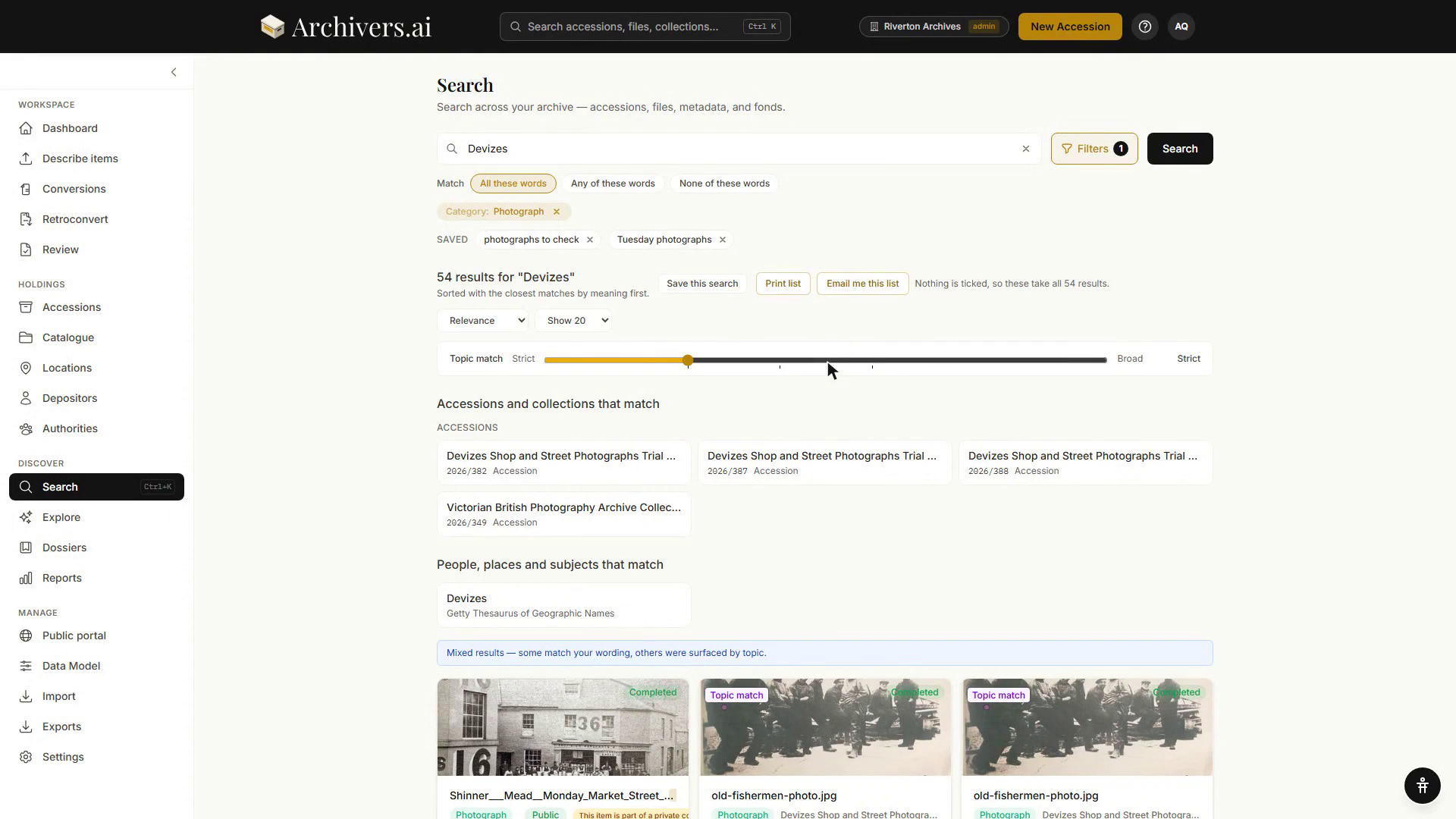This screenshot has height=819, width=1456.
Task: Open accession 2026/388 card
Action: click(x=1085, y=463)
